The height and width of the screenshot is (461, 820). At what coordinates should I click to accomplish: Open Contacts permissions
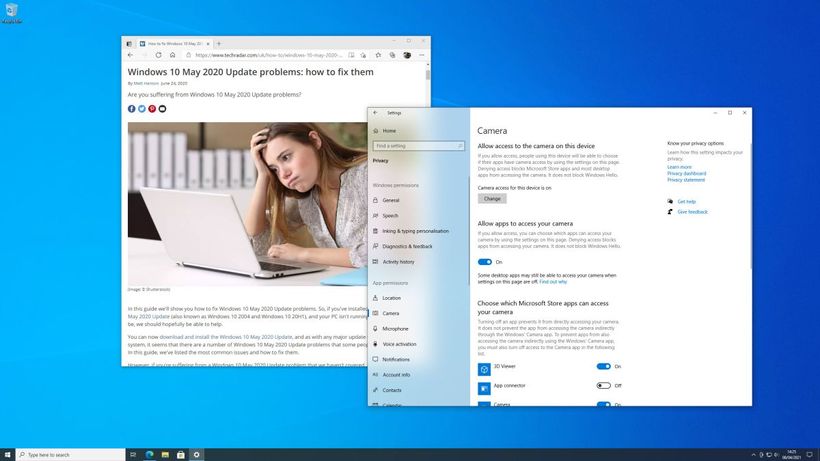point(392,390)
